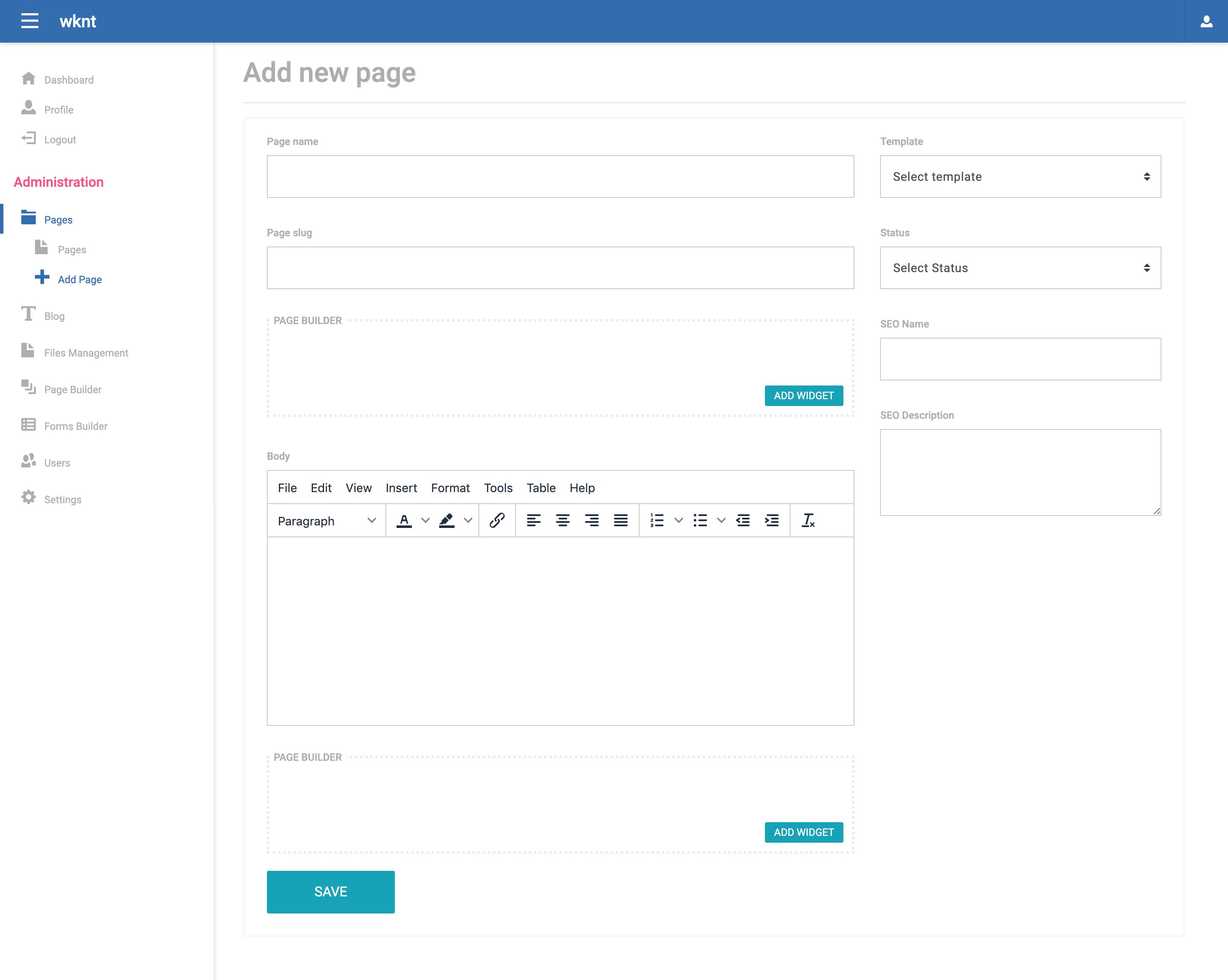
Task: Open the Users link in sidebar
Action: pyautogui.click(x=57, y=463)
